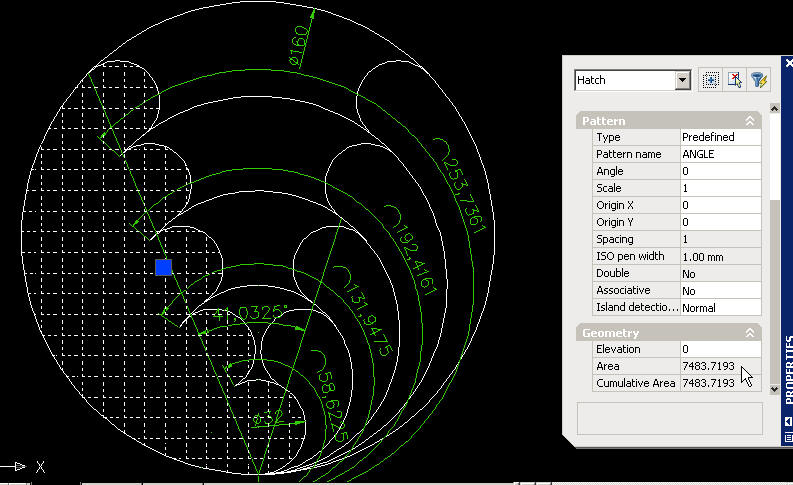The image size is (793, 485).
Task: Click the Island detection property label
Action: [637, 307]
